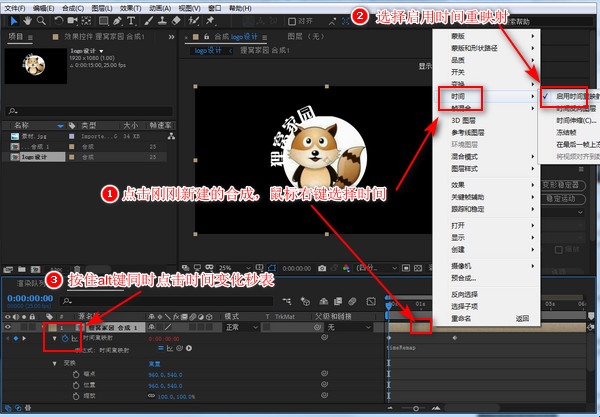
Task: Open the Effect menu
Action: (130, 8)
